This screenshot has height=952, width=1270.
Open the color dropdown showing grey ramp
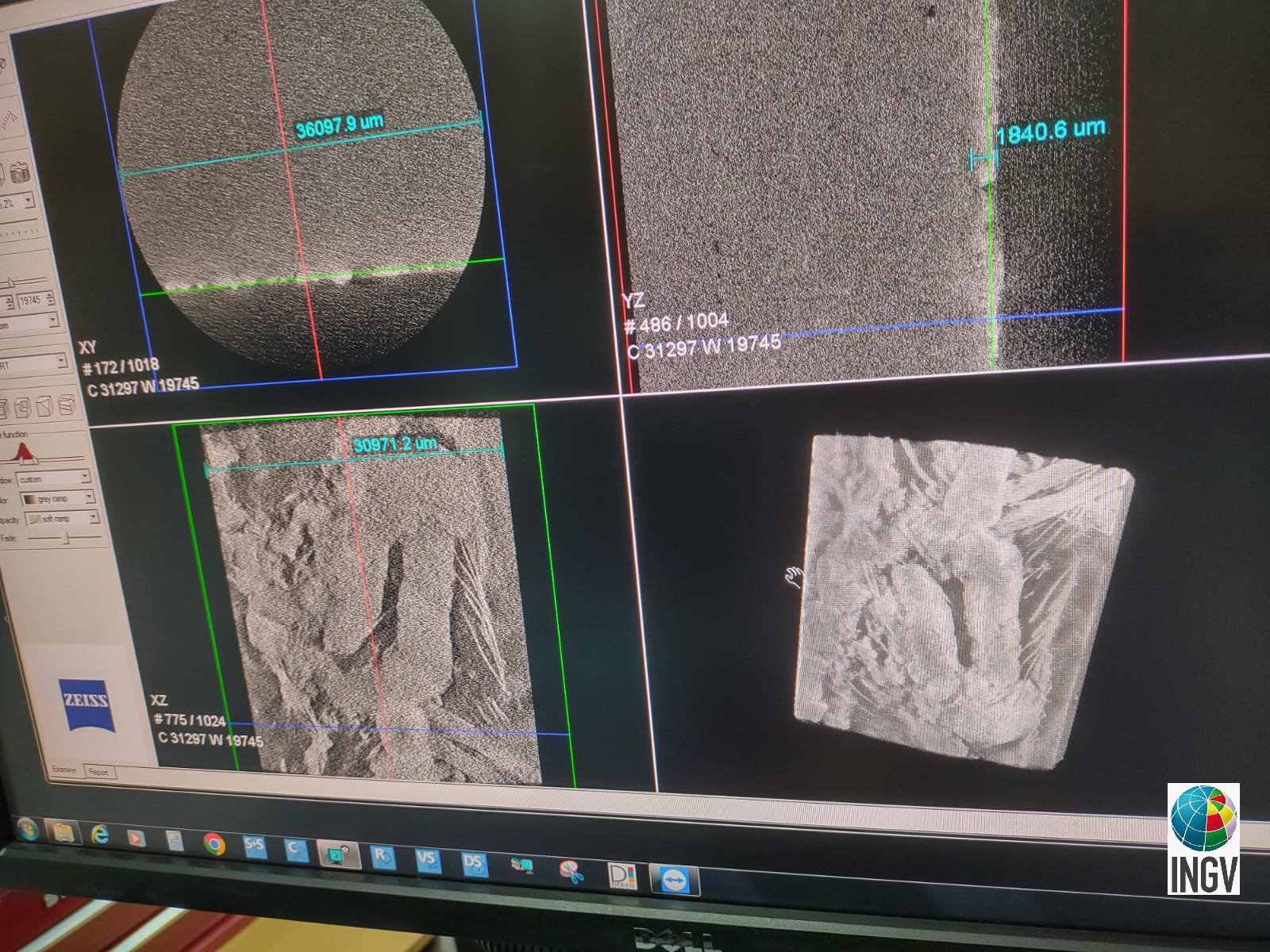click(x=57, y=498)
